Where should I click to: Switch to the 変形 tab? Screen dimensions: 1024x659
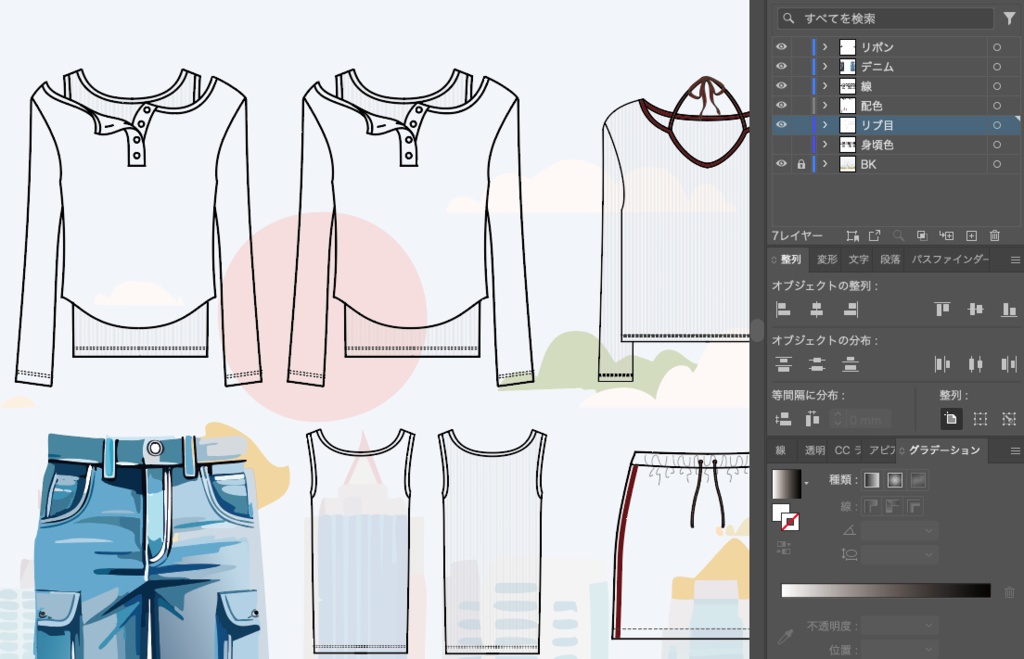pyautogui.click(x=827, y=260)
